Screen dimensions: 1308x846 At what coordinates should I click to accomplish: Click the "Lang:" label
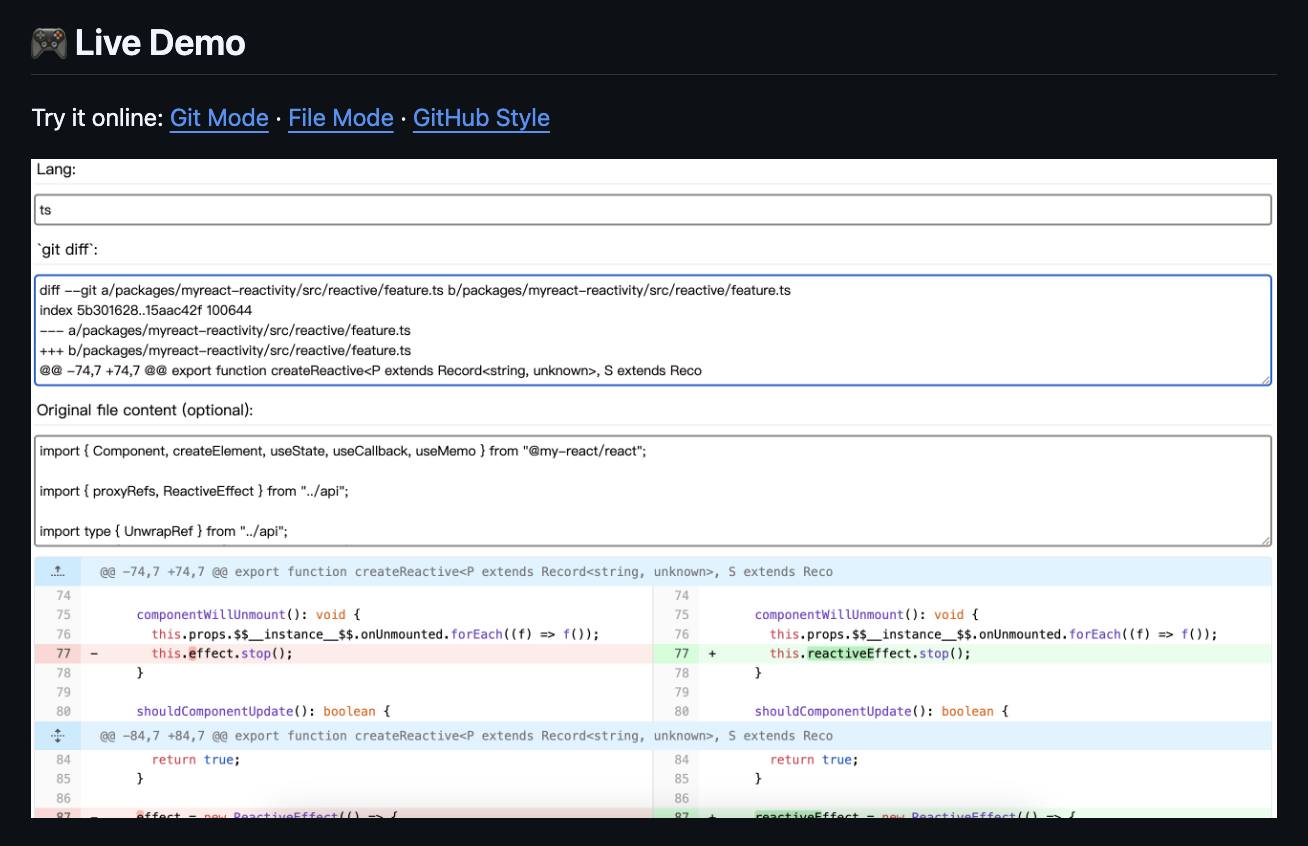coord(56,169)
